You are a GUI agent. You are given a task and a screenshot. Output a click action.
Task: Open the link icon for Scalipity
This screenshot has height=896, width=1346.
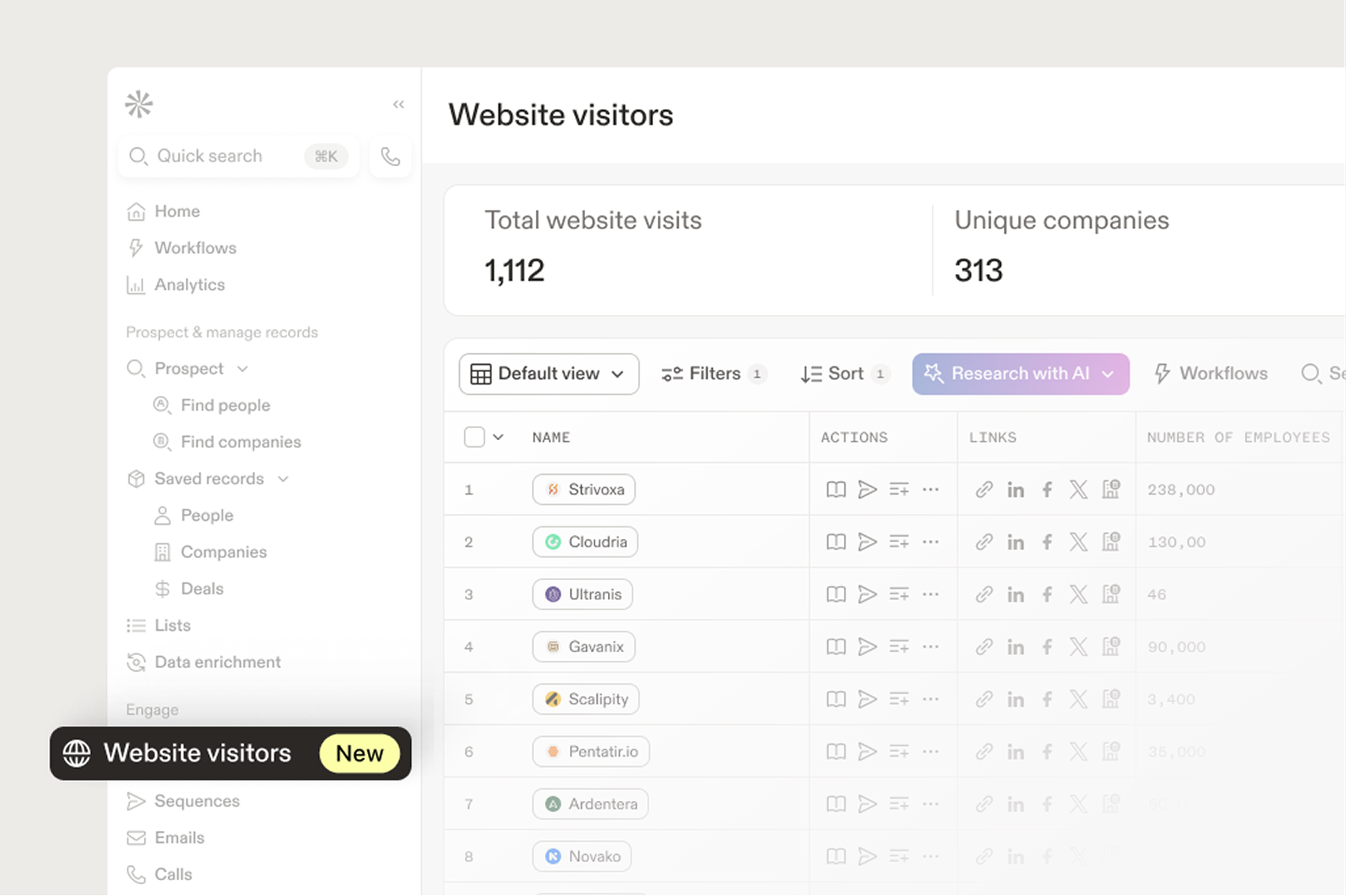click(983, 699)
